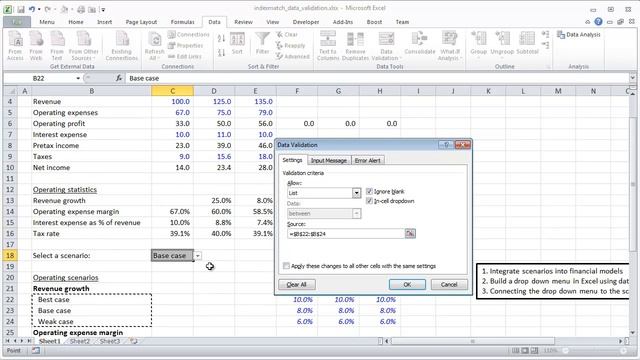
Task: Open Excel Help question mark icon
Action: pyautogui.click(x=598, y=22)
